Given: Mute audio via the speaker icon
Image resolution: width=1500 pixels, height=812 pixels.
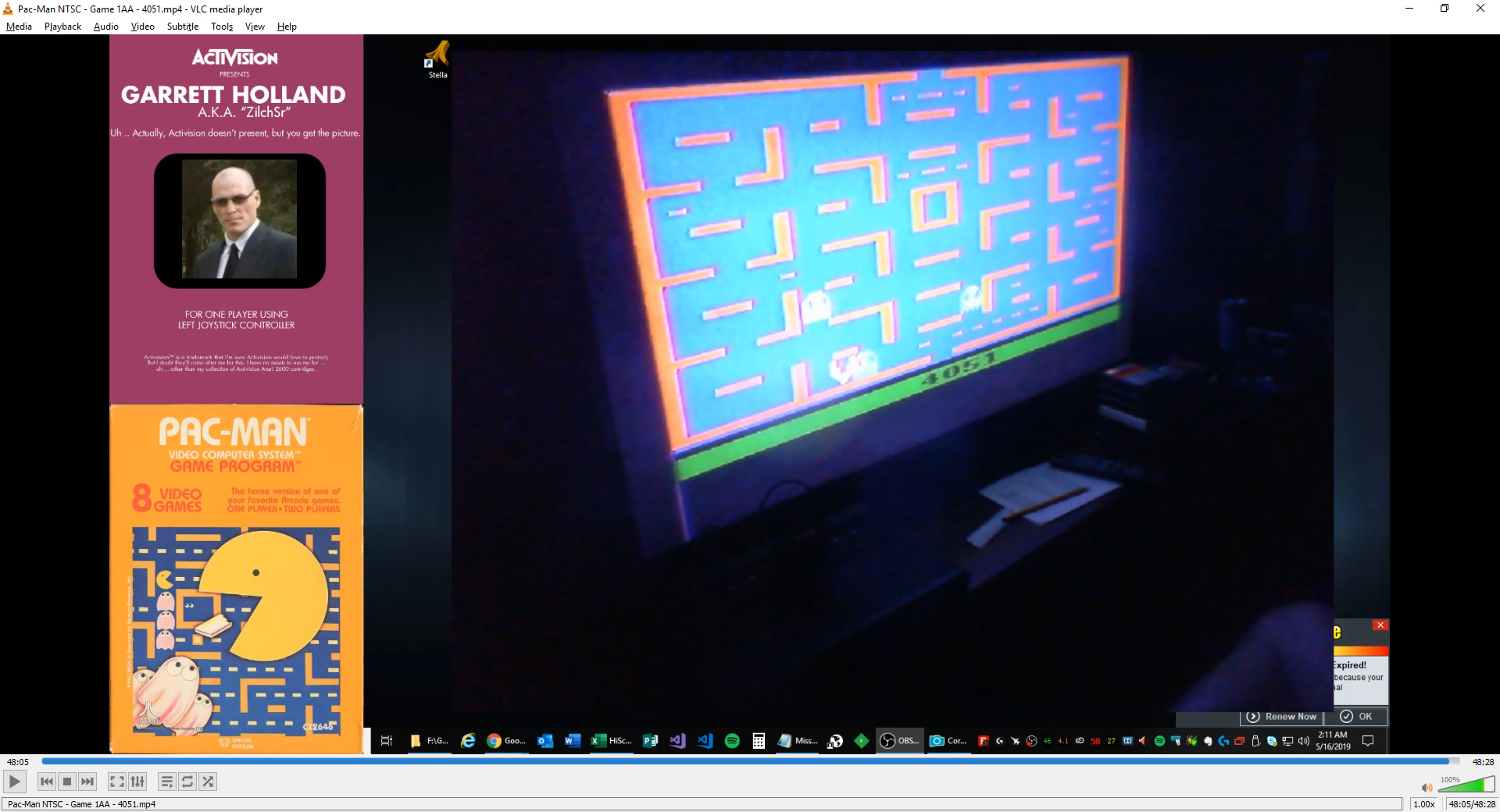Looking at the screenshot, I should coord(1427,787).
